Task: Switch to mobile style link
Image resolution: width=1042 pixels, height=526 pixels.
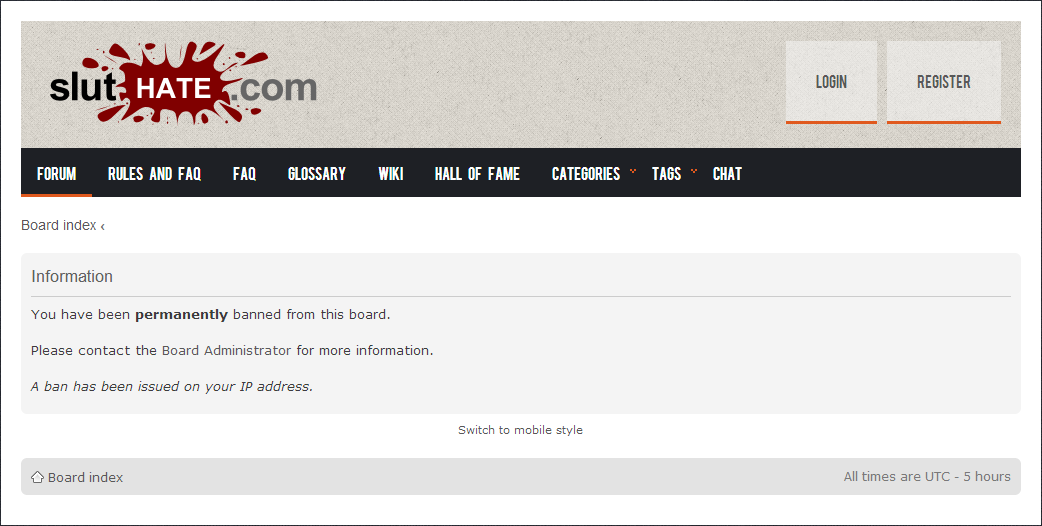Action: click(520, 430)
